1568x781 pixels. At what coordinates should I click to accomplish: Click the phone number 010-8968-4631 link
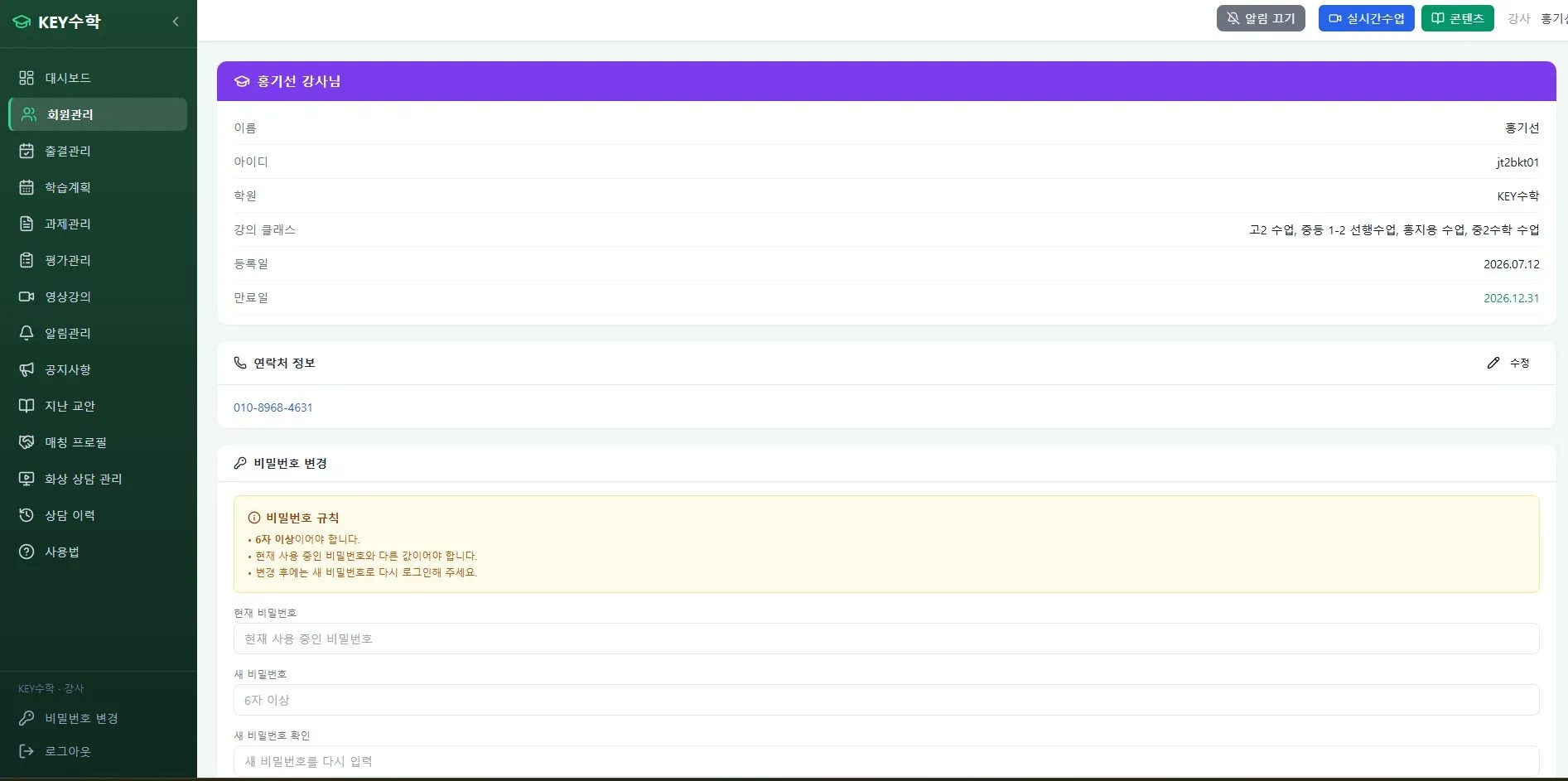[273, 407]
